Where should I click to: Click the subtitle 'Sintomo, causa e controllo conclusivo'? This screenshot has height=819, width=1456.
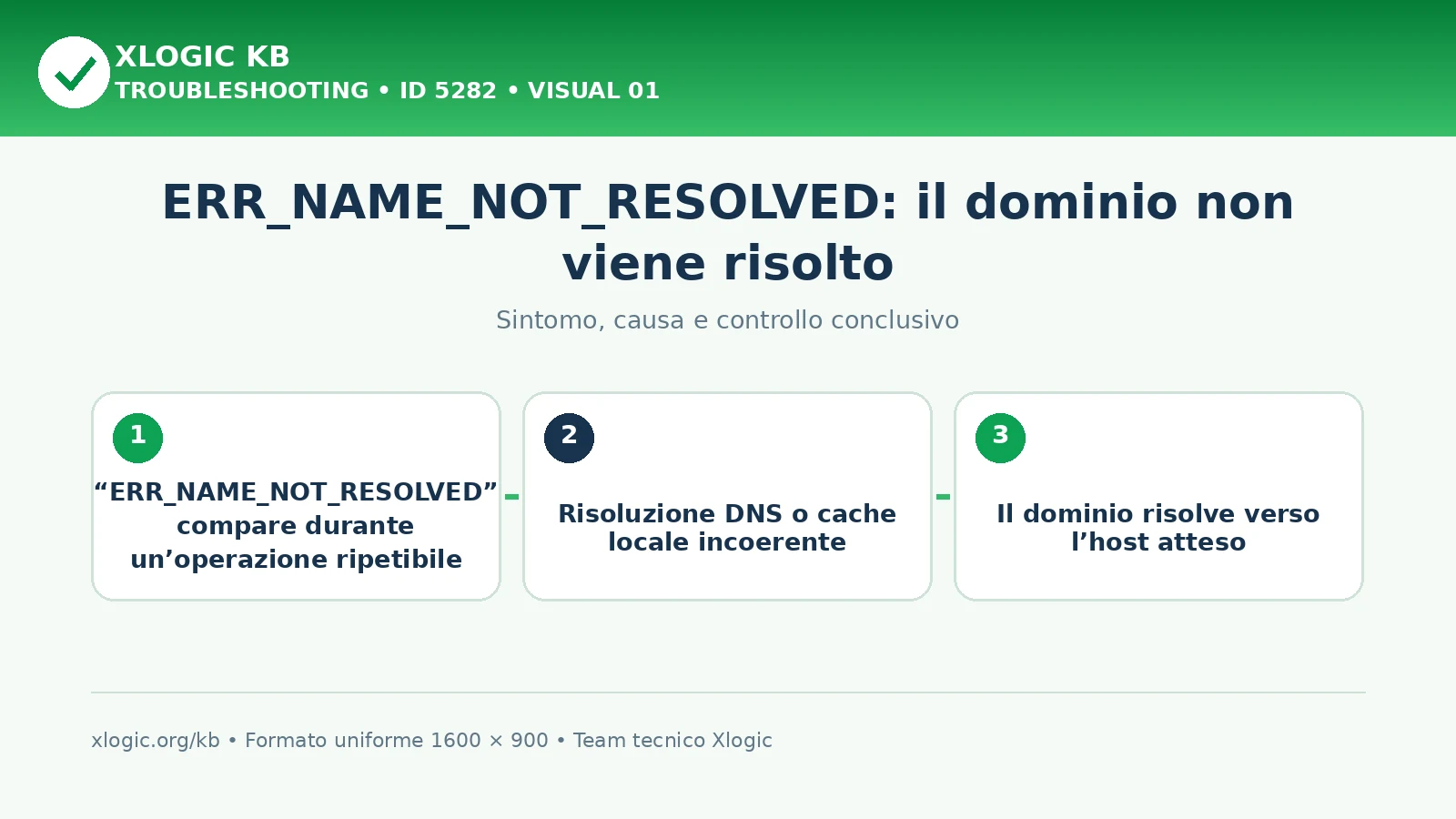click(x=727, y=320)
